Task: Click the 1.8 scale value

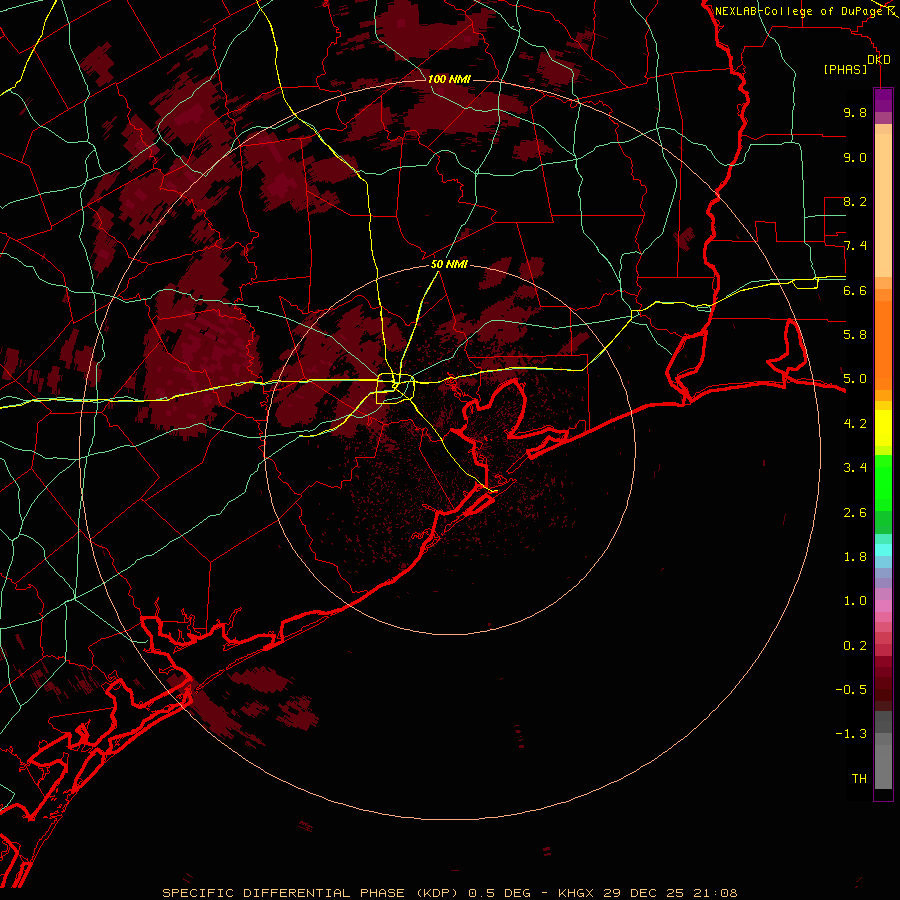Action: tap(855, 557)
